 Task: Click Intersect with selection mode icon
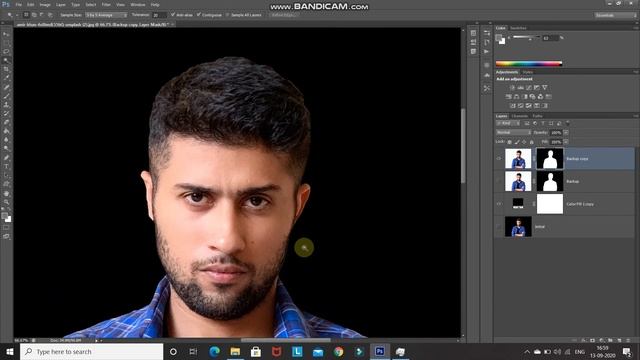point(50,15)
